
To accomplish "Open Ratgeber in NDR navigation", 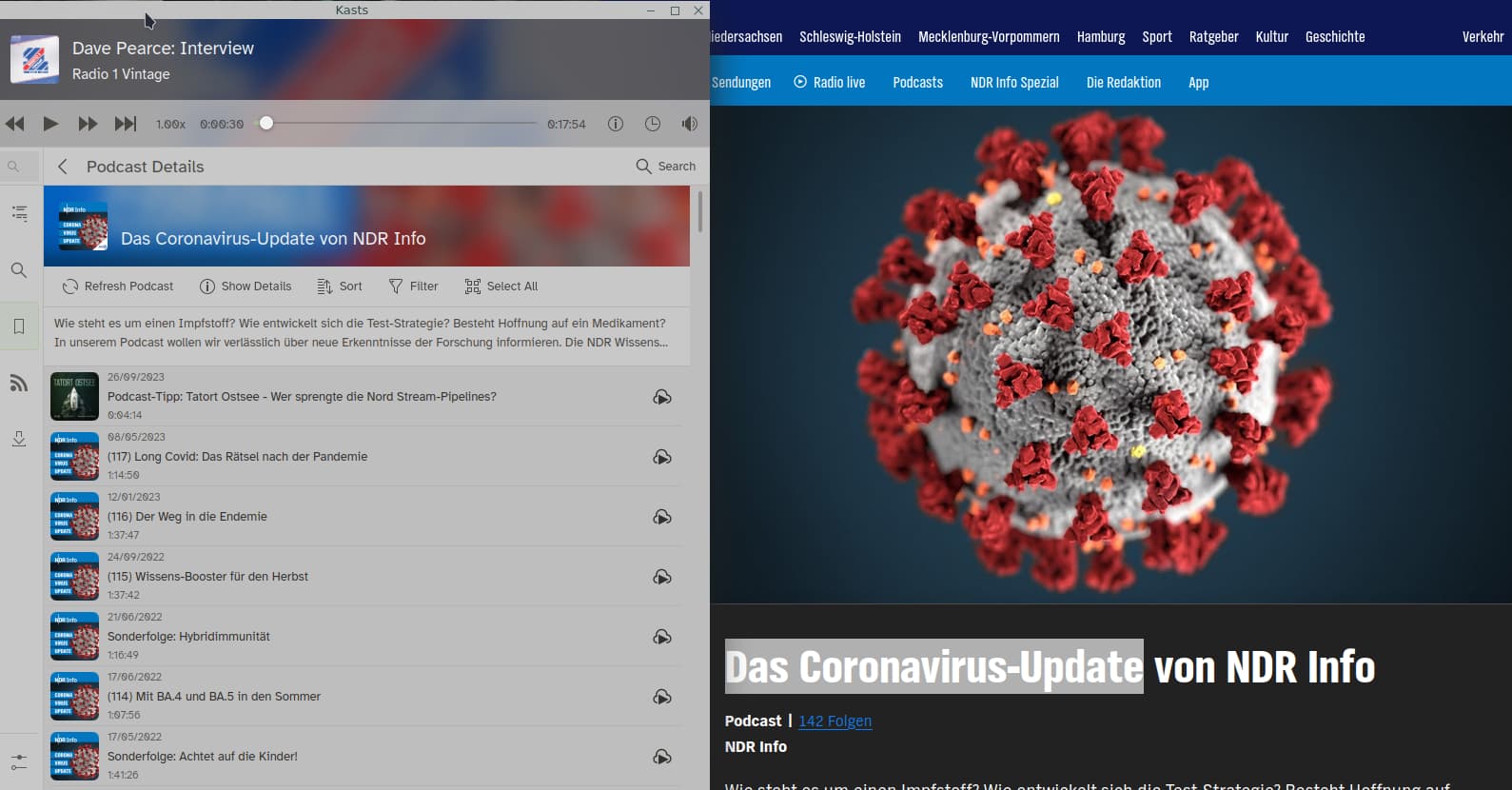I will click(1213, 37).
